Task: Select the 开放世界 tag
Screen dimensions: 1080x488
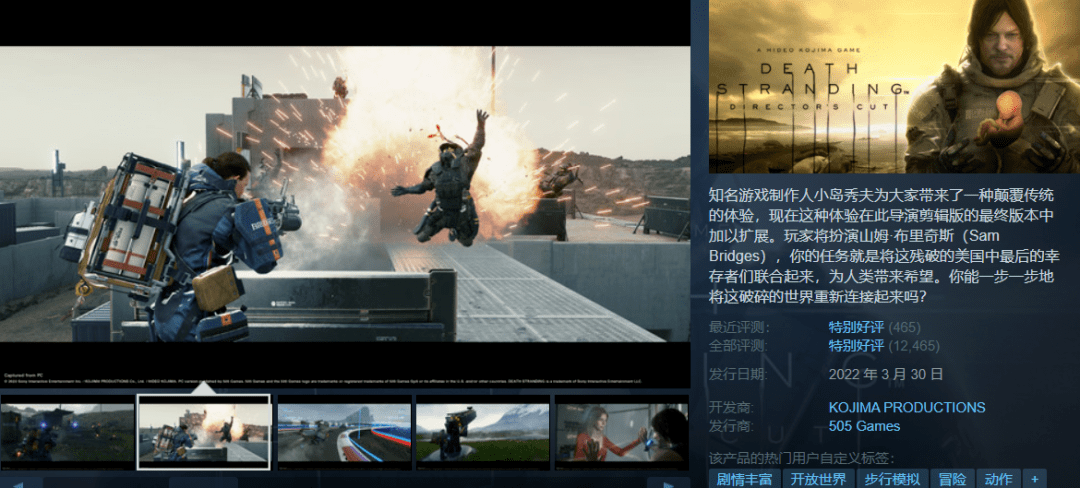Action: pyautogui.click(x=818, y=479)
